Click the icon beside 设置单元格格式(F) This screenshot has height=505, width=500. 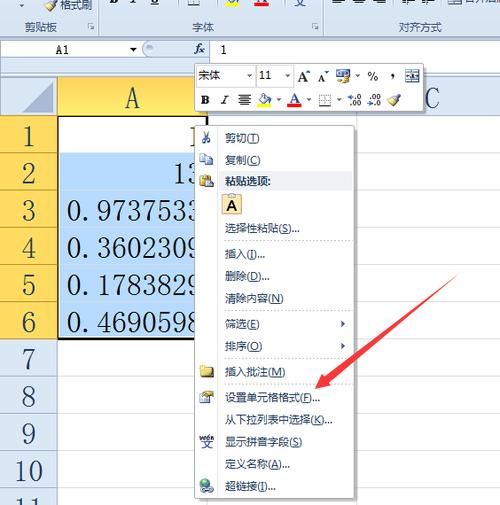(x=206, y=397)
